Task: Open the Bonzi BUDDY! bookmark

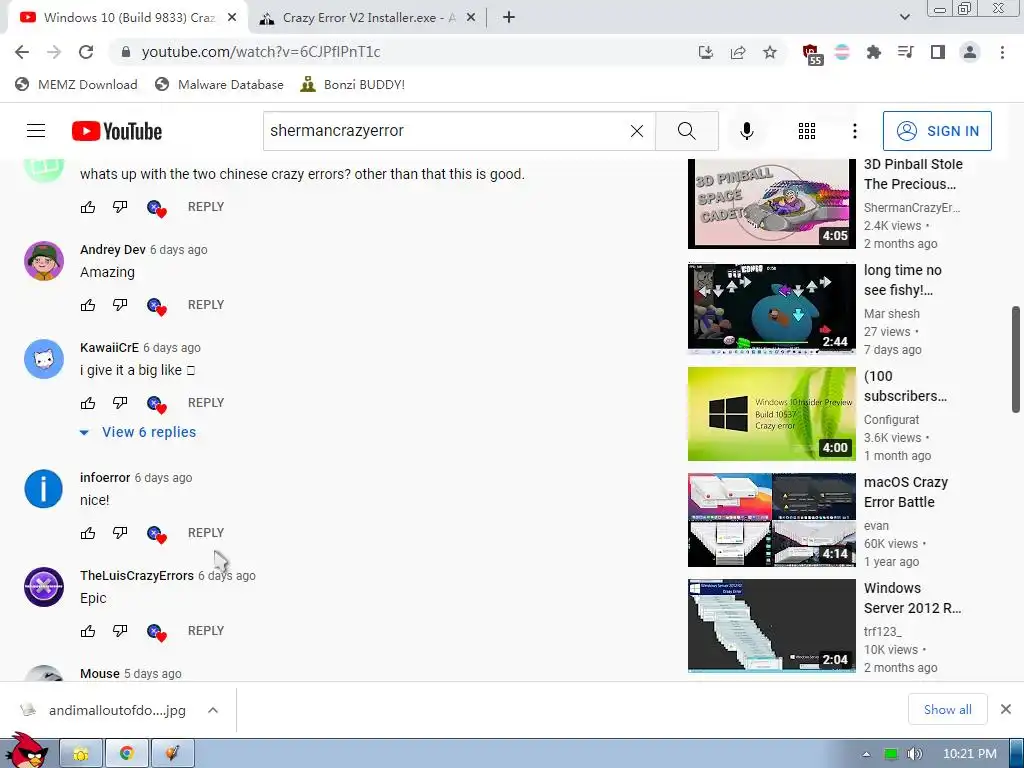Action: point(353,84)
